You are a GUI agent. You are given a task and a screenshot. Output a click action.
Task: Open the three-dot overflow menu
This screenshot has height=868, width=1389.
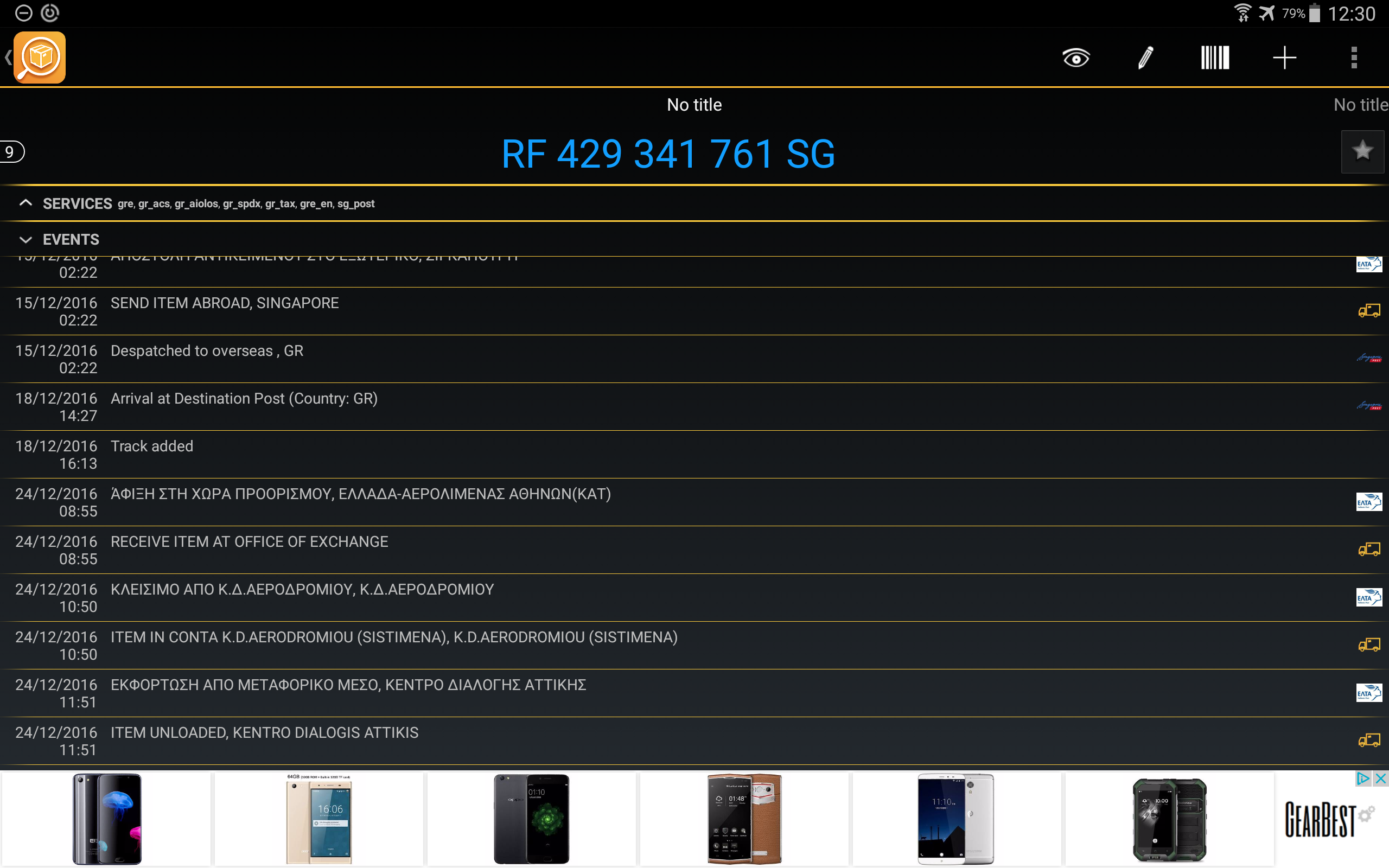tap(1353, 58)
